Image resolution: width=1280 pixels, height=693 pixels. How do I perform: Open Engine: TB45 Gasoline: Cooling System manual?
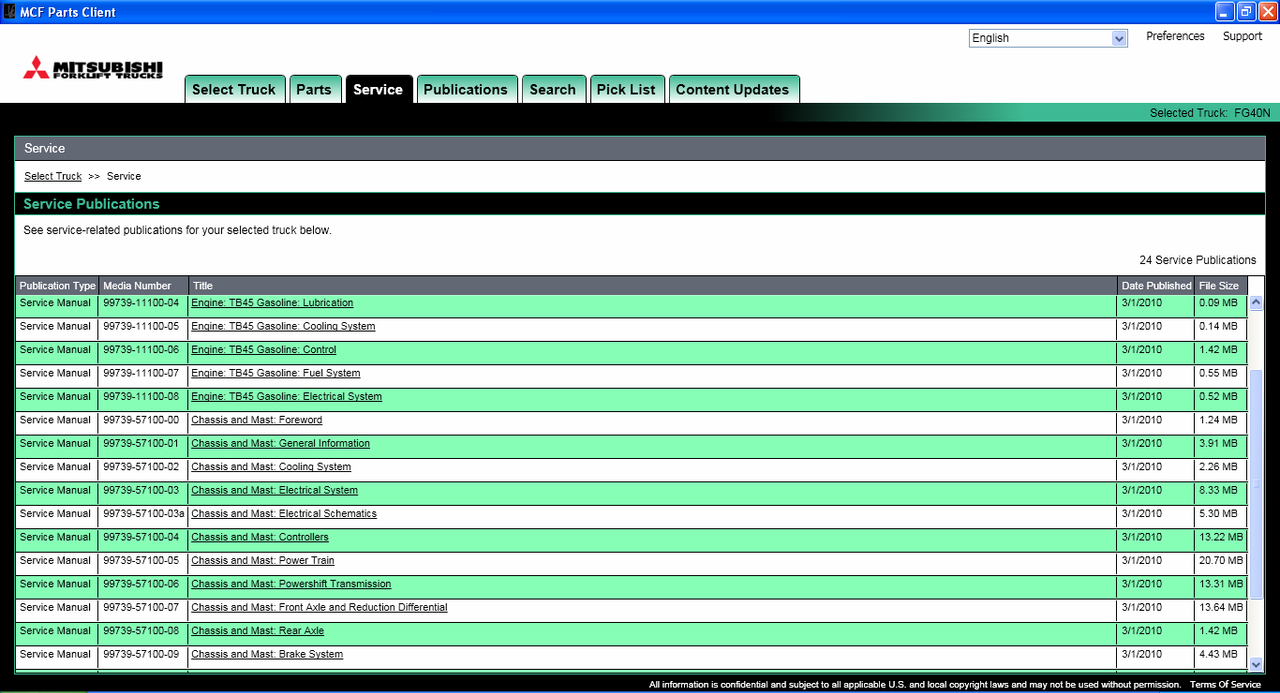click(x=283, y=326)
